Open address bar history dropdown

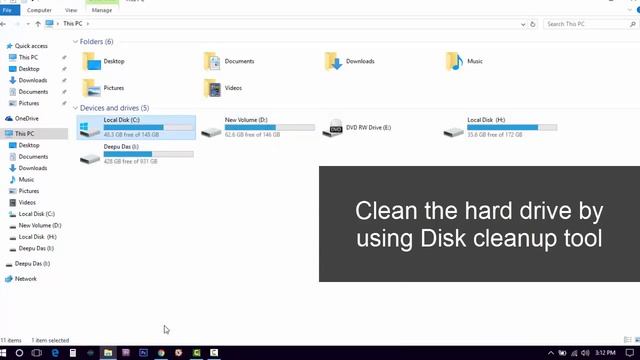(x=523, y=24)
